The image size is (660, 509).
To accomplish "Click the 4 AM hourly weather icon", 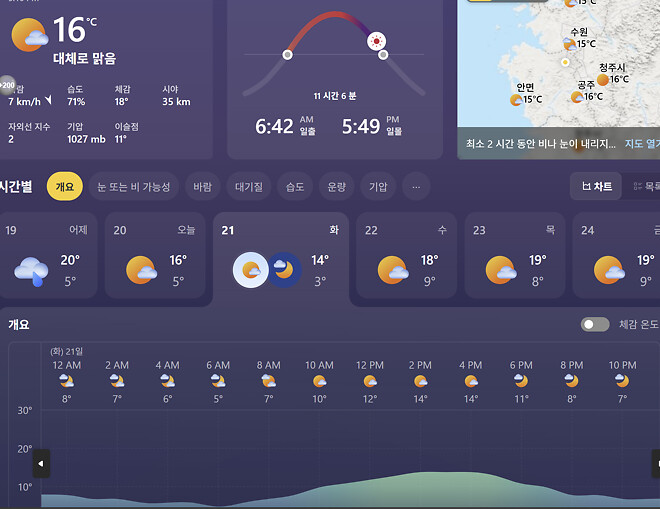I will coord(168,381).
